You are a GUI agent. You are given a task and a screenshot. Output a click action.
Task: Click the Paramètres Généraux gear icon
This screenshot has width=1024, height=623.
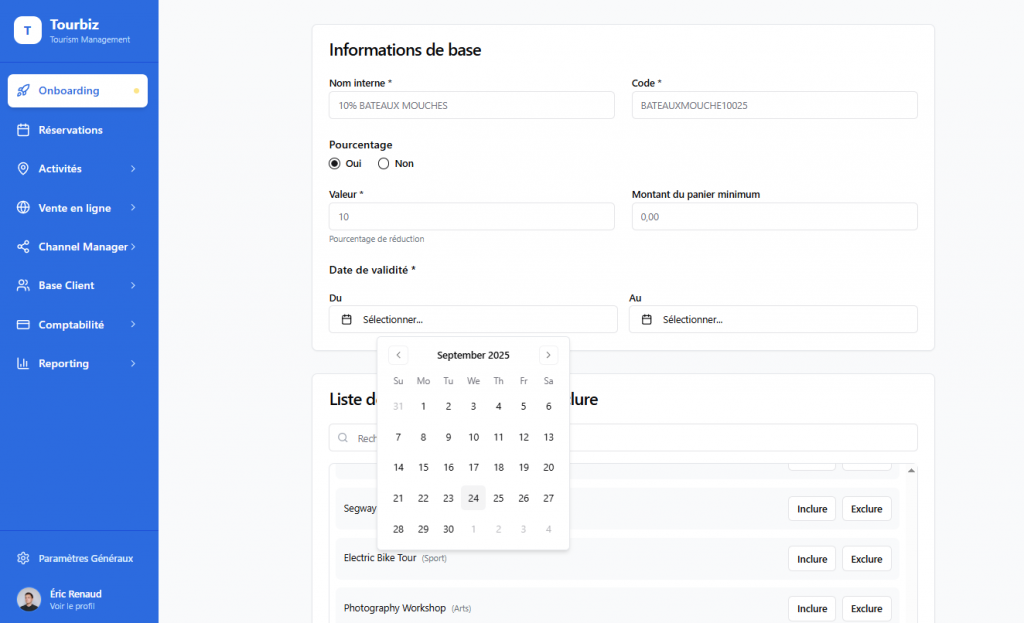click(x=23, y=558)
